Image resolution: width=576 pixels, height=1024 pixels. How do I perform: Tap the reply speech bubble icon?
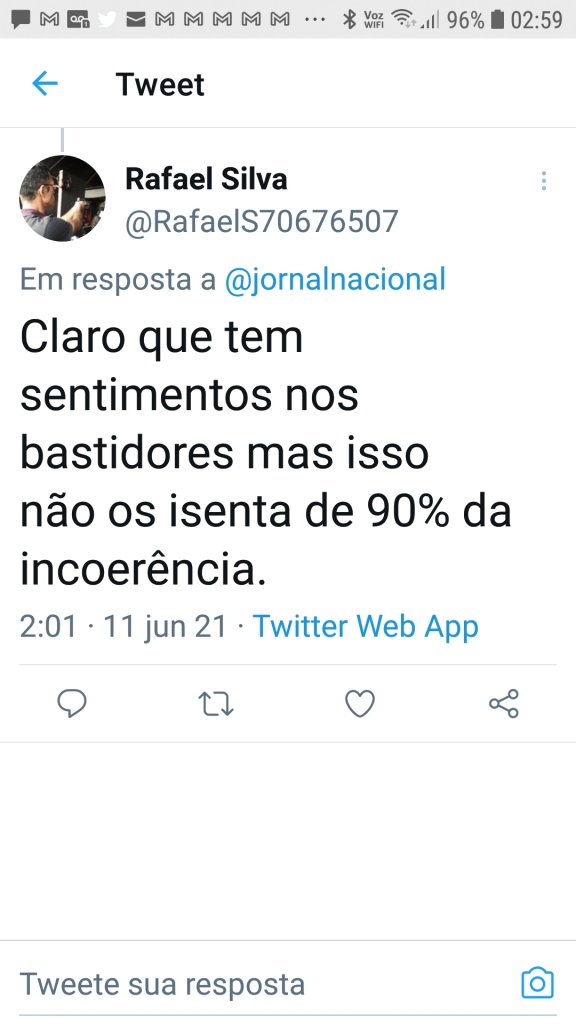tap(72, 704)
